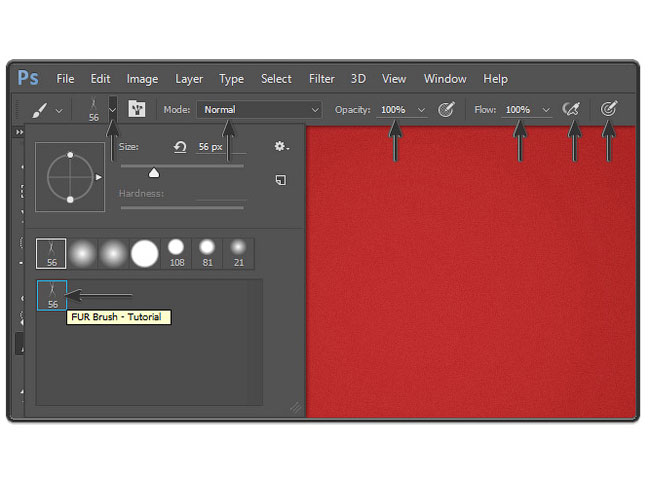Viewport: 650px width, 478px height.
Task: Click the Hardness slider track
Action: click(x=182, y=208)
